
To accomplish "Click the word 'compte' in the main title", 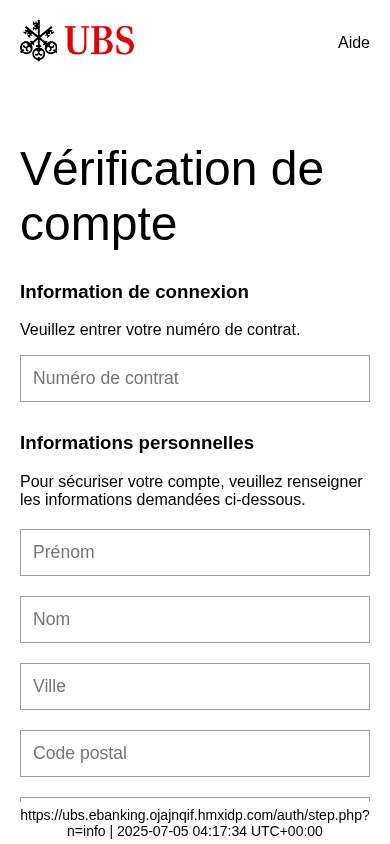I will (98, 224).
